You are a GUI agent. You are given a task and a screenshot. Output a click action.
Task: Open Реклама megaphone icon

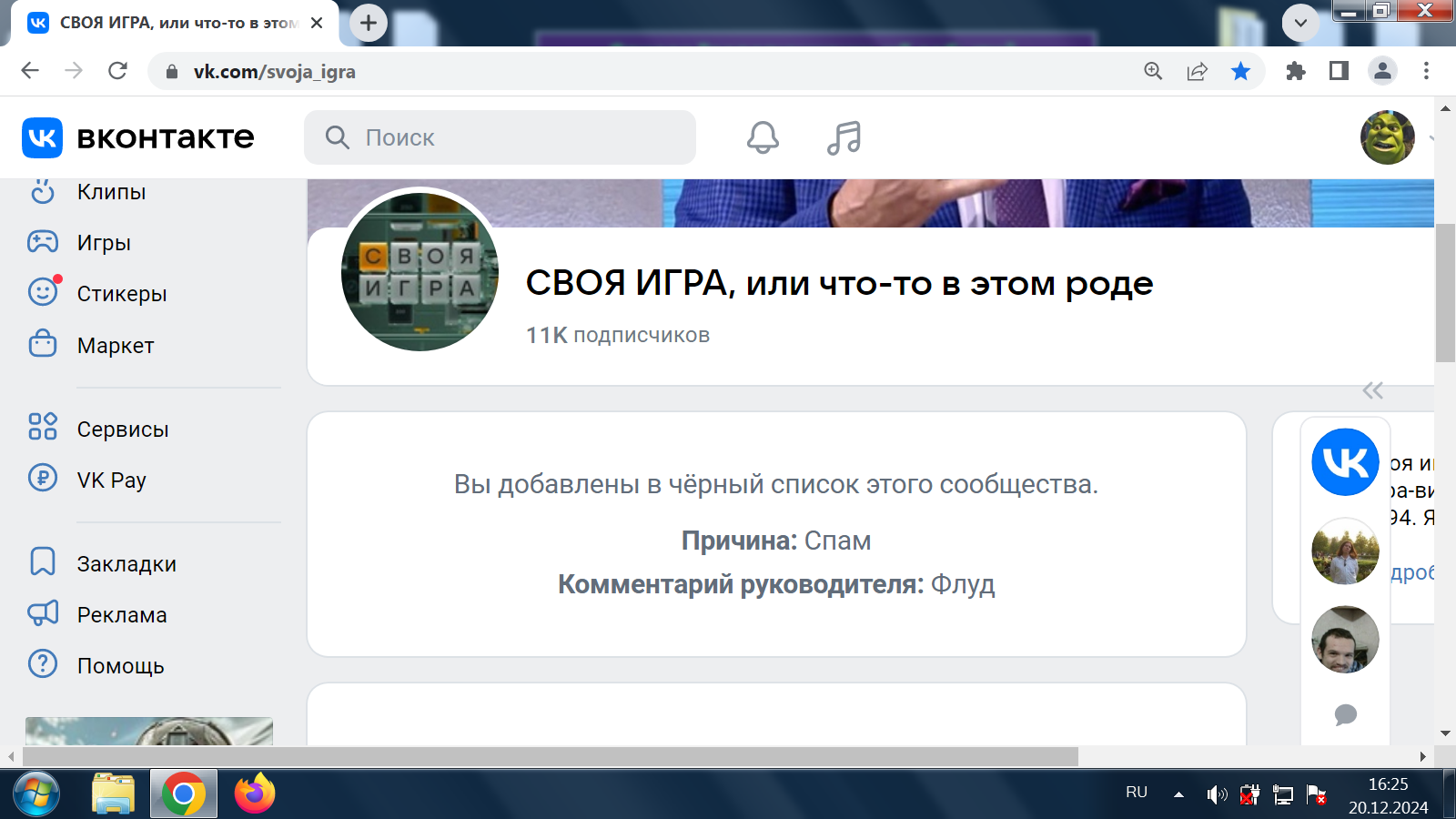(x=43, y=613)
